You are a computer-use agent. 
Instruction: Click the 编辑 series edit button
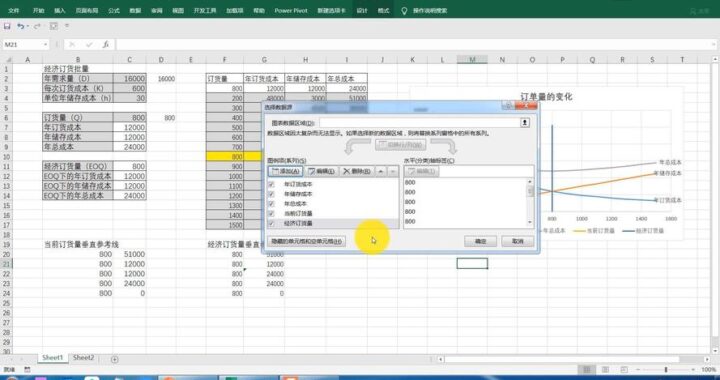[x=321, y=171]
